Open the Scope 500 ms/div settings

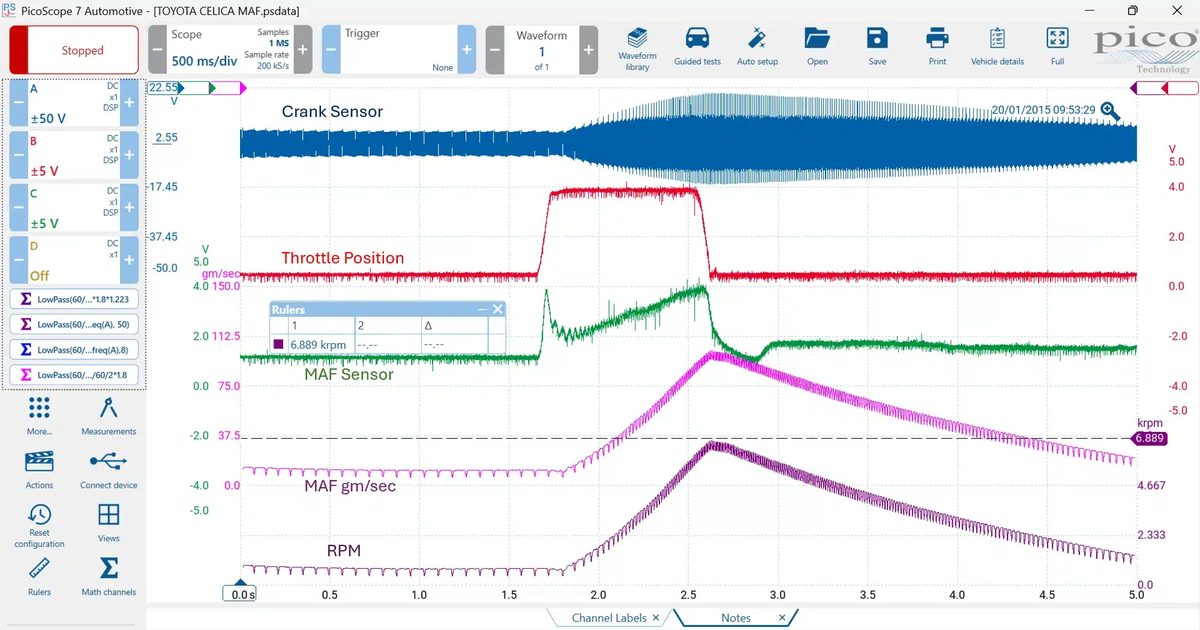(230, 50)
